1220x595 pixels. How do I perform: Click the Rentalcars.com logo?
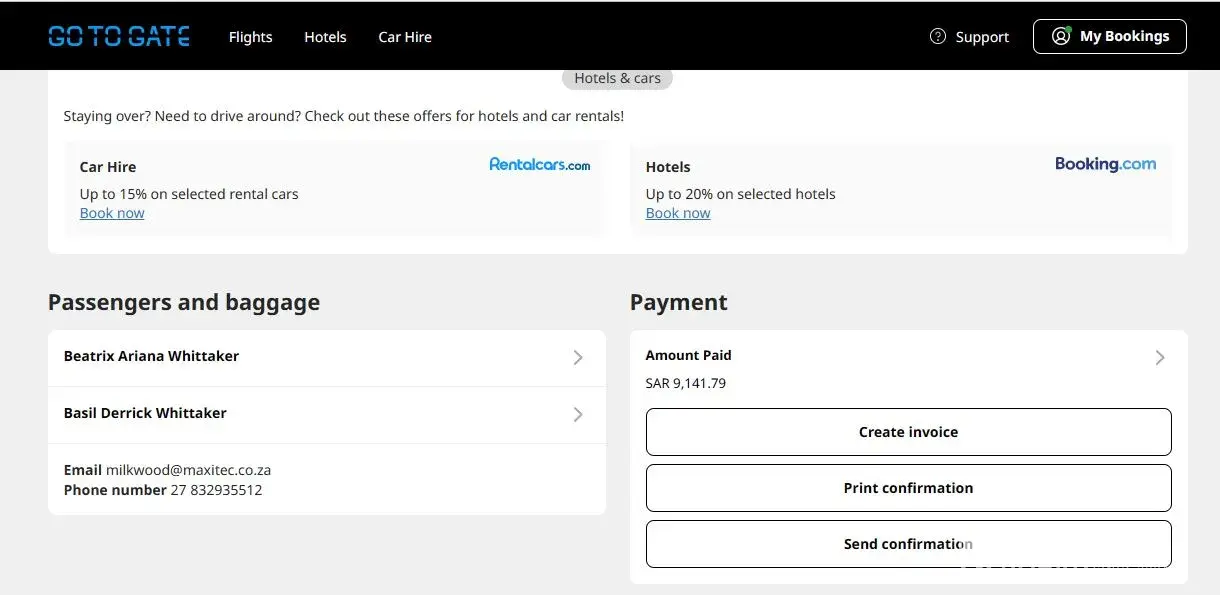pos(539,164)
